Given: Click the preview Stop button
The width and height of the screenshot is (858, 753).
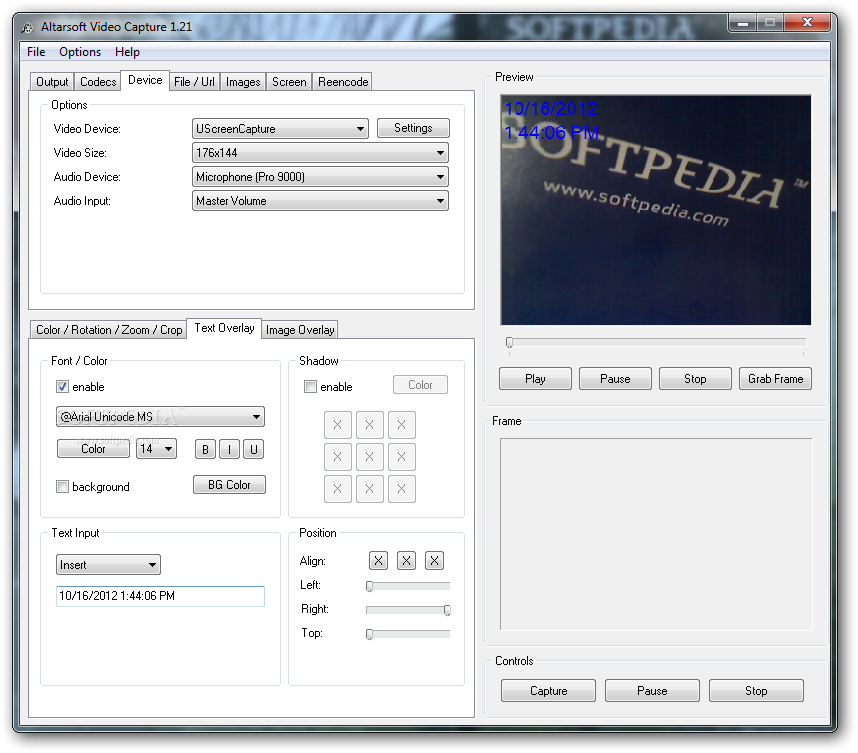Looking at the screenshot, I should coord(695,379).
